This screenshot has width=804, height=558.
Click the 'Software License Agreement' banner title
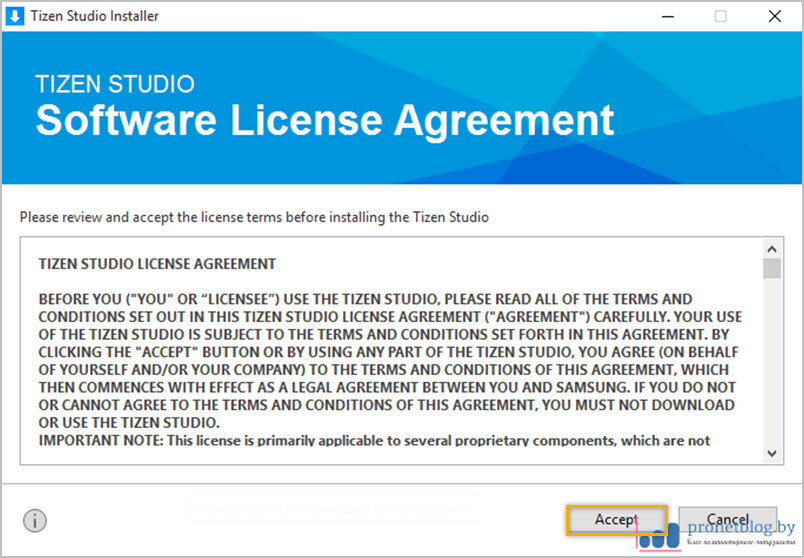pyautogui.click(x=325, y=120)
